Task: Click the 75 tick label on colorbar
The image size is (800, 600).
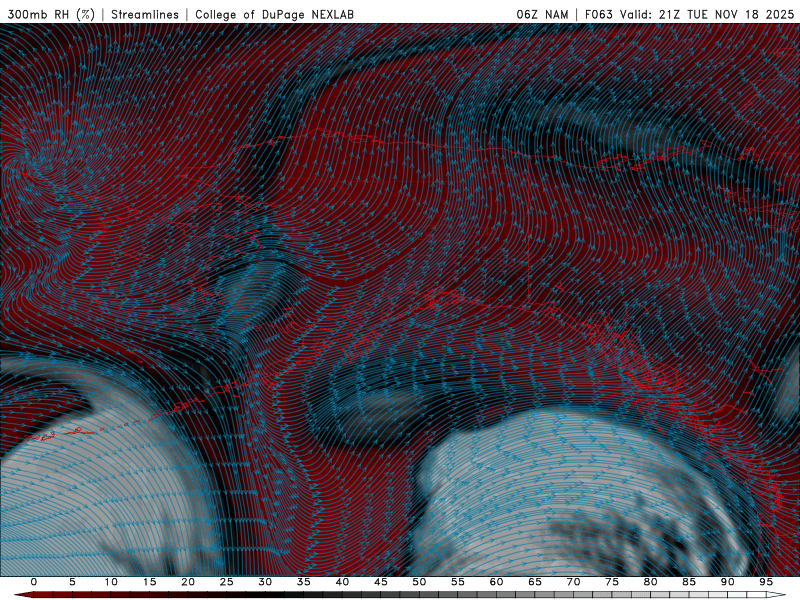Action: (612, 582)
